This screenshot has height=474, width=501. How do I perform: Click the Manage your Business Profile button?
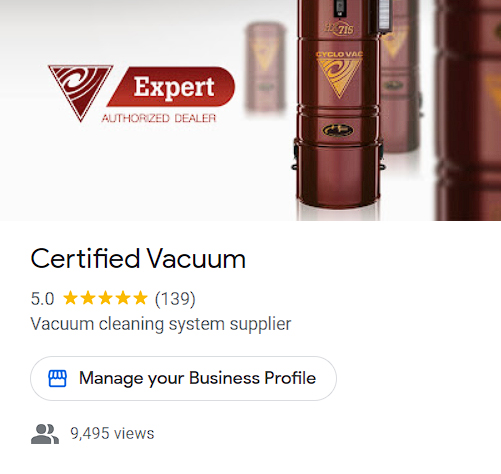pos(183,378)
